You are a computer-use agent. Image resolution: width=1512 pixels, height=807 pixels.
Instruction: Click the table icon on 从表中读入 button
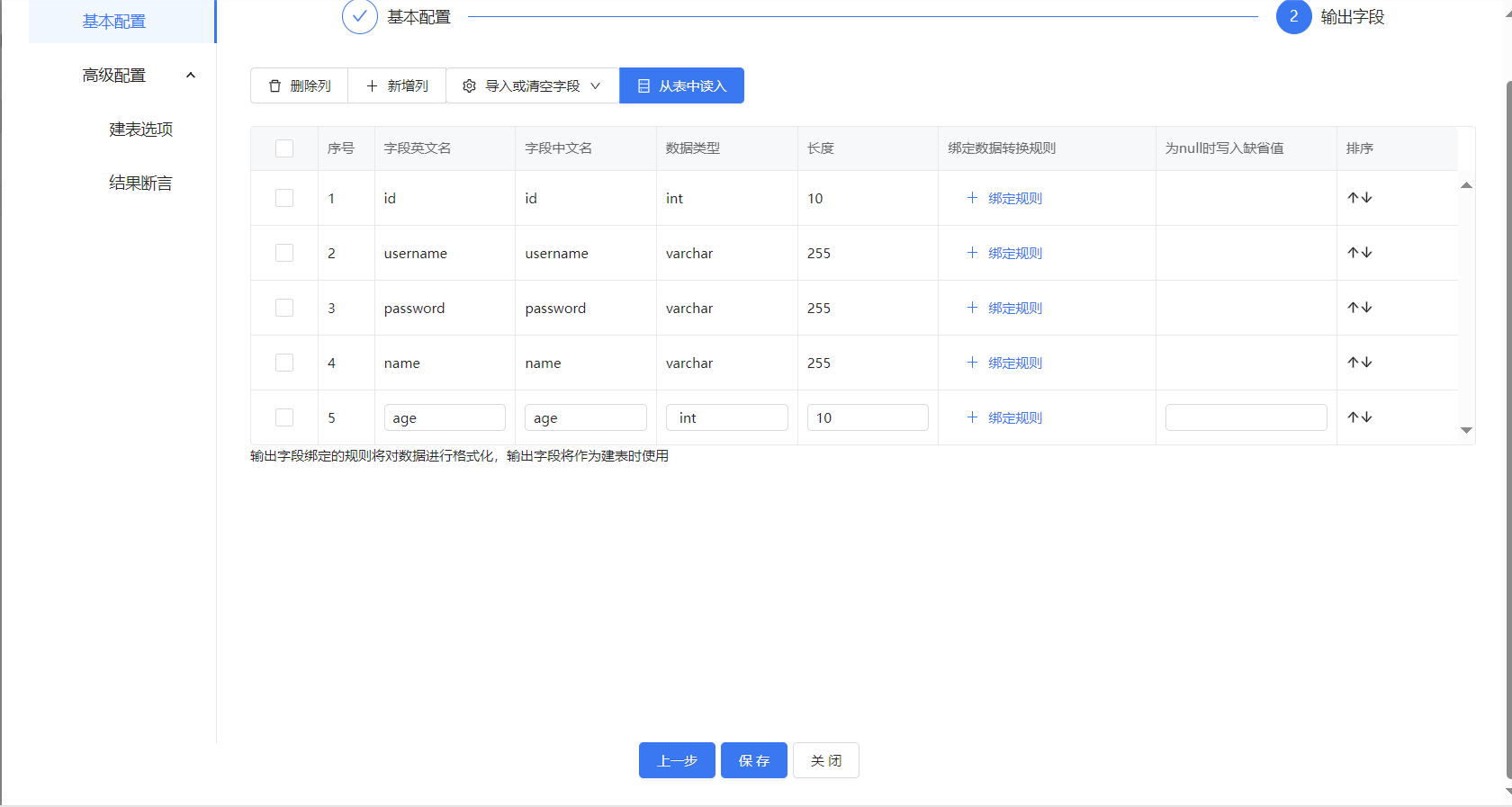tap(643, 85)
